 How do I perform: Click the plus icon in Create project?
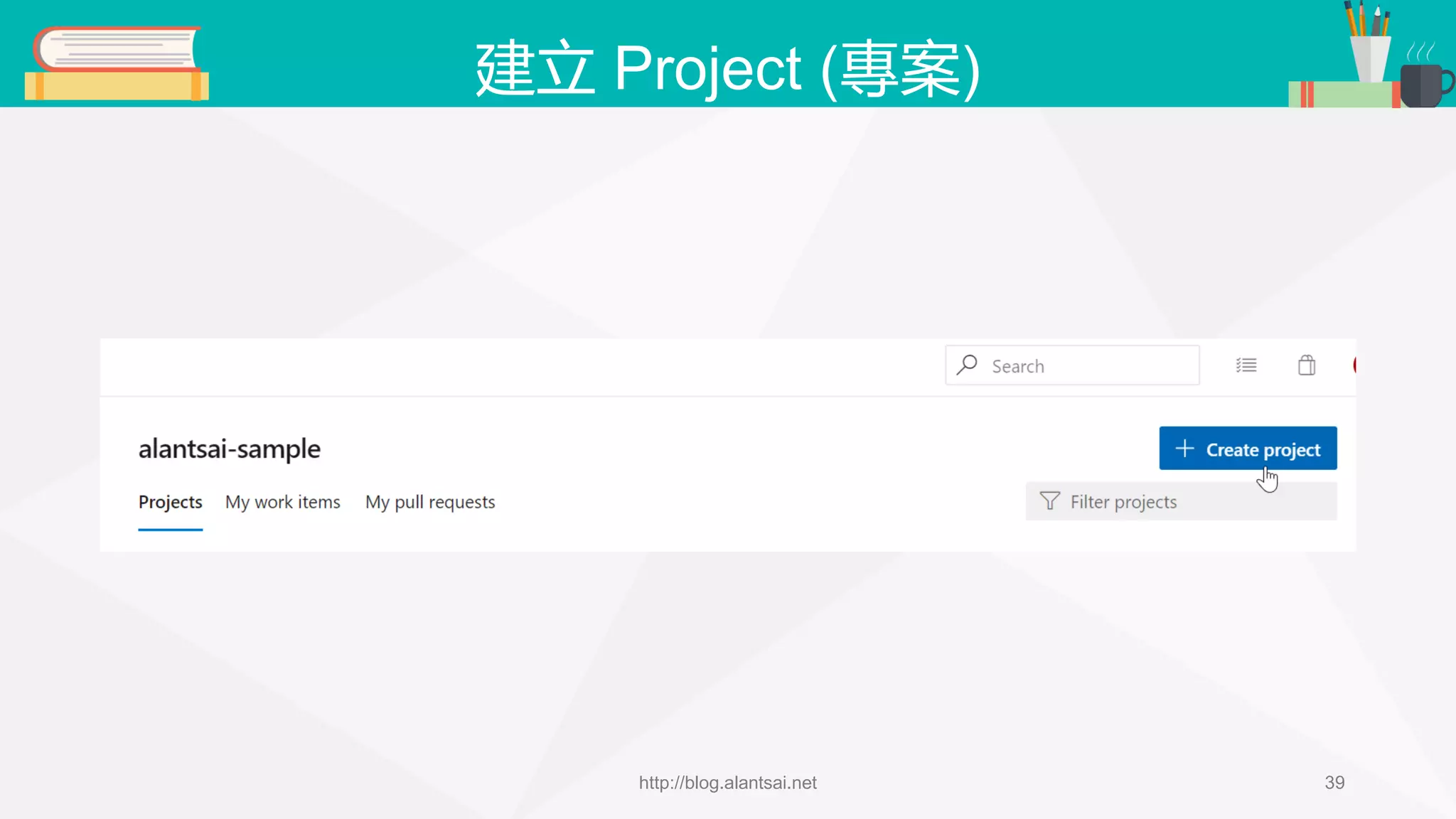click(1184, 449)
